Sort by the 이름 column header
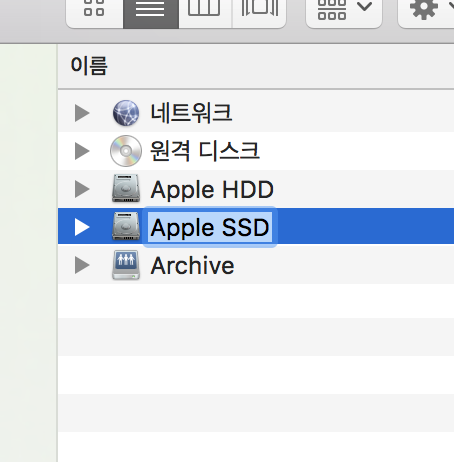This screenshot has width=454, height=462. [256, 66]
